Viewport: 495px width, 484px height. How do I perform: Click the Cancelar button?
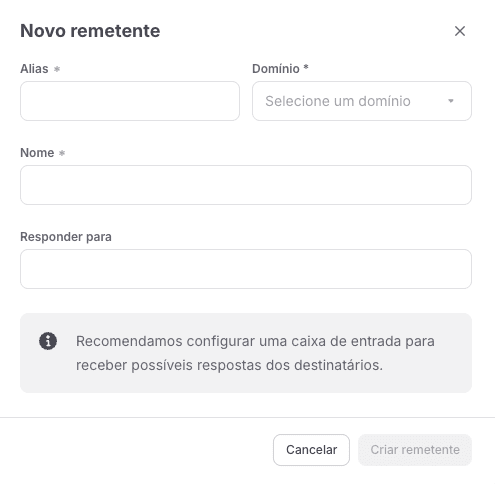pyautogui.click(x=311, y=450)
